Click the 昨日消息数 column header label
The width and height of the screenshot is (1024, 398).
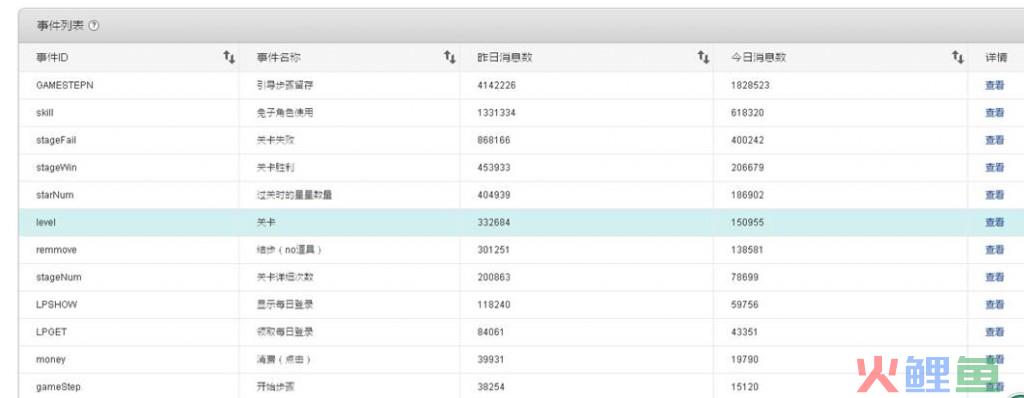coord(505,58)
